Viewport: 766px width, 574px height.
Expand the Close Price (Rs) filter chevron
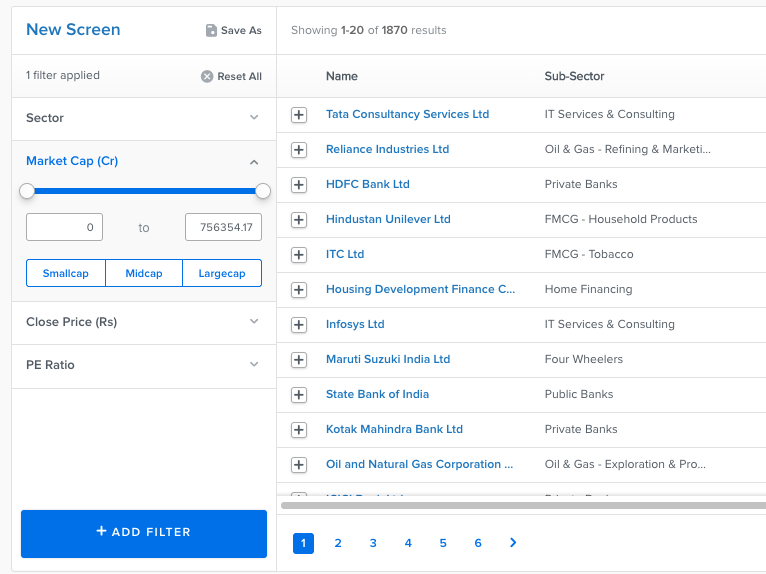[x=254, y=321]
